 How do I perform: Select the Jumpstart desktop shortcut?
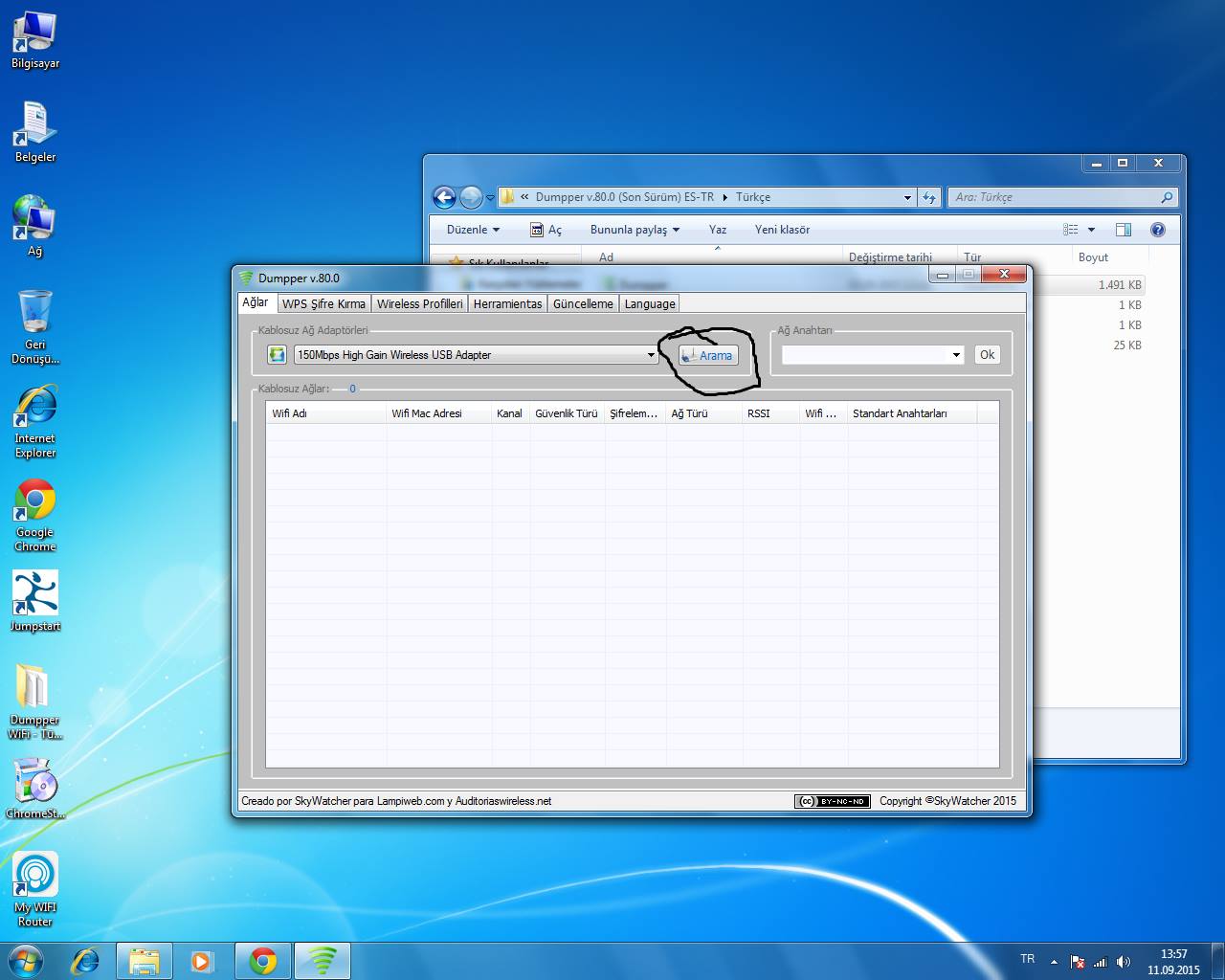[x=35, y=602]
